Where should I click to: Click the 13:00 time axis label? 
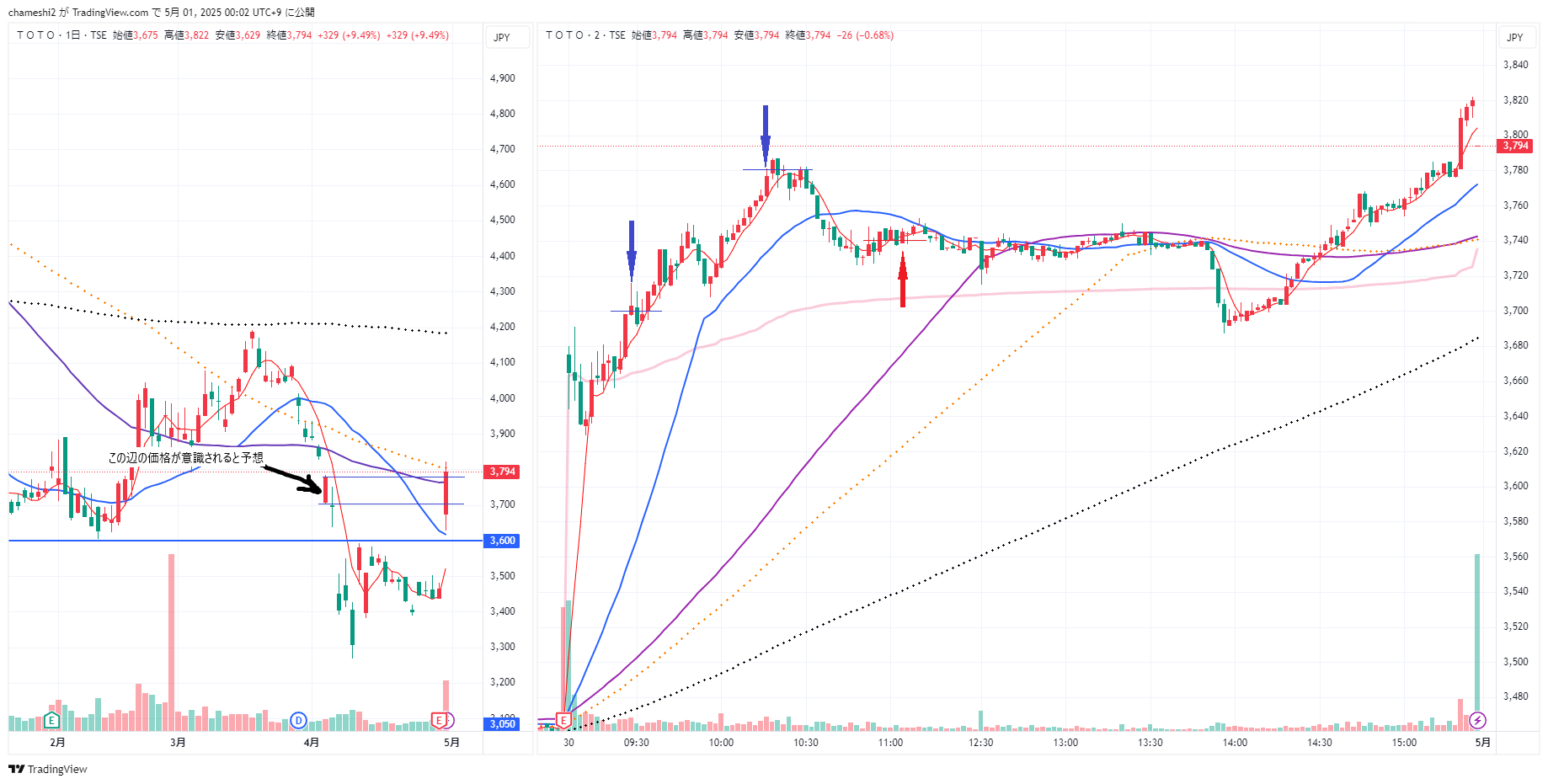pyautogui.click(x=1065, y=742)
